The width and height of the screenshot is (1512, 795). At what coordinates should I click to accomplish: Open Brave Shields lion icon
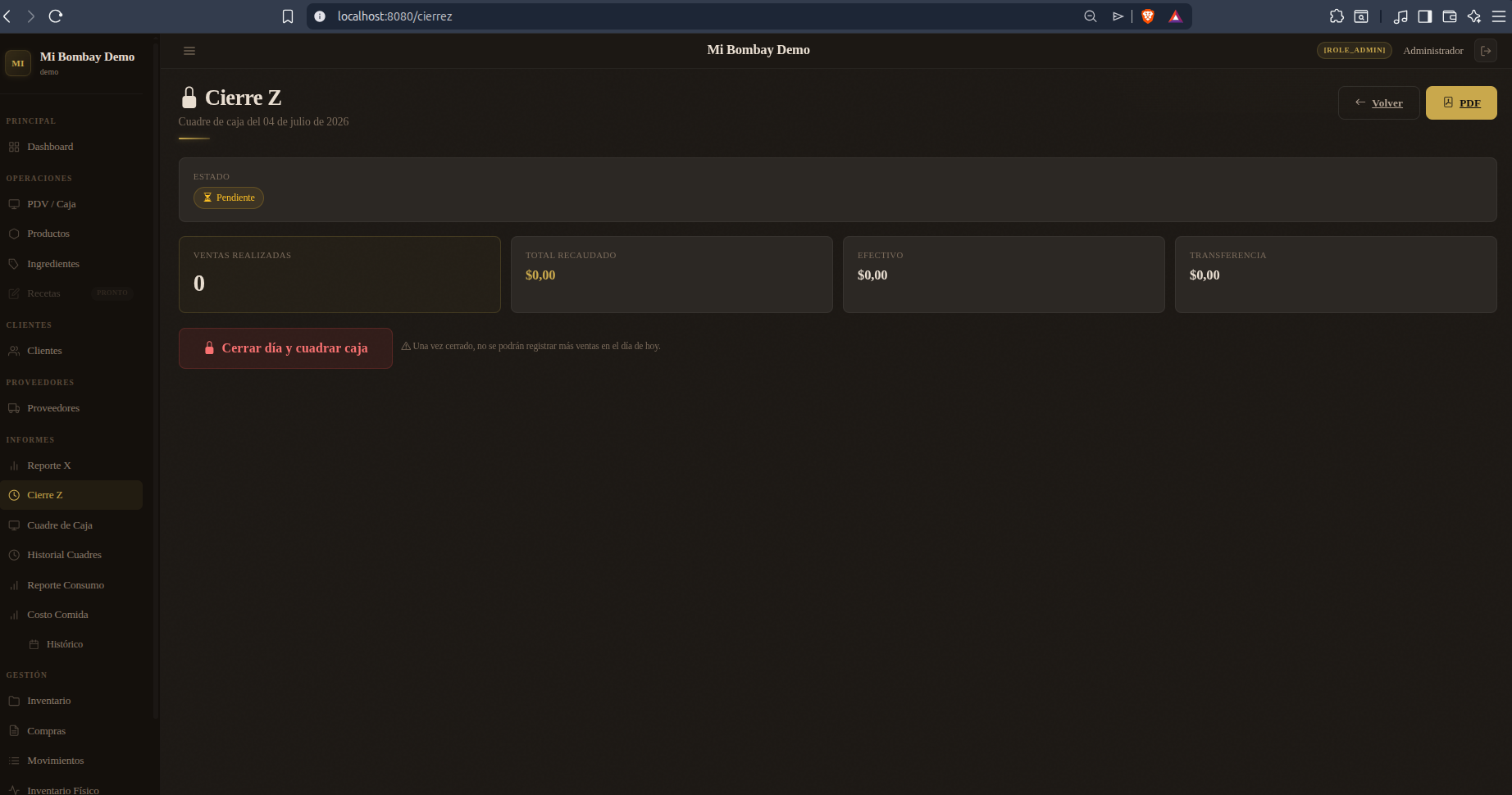1148,16
